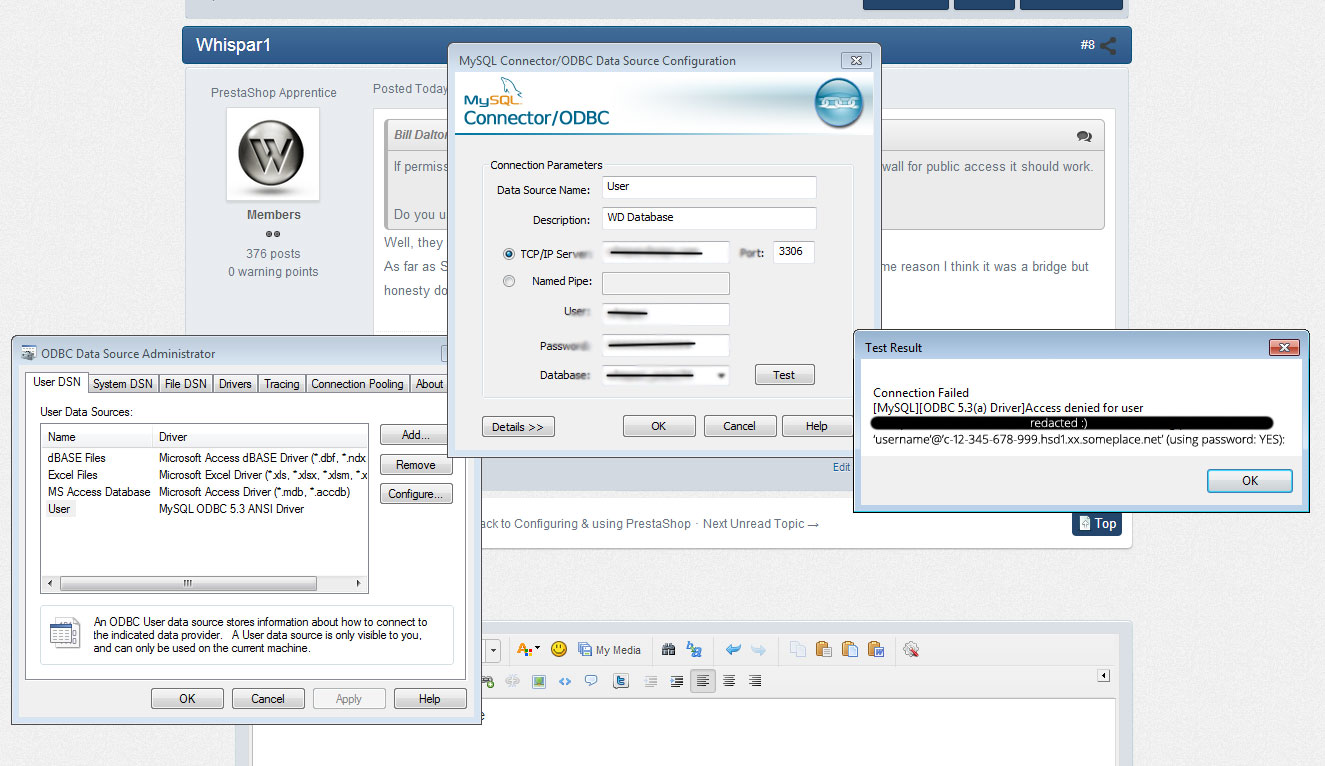Cancel the ODBC Data Source Administrator dialog

[x=268, y=699]
